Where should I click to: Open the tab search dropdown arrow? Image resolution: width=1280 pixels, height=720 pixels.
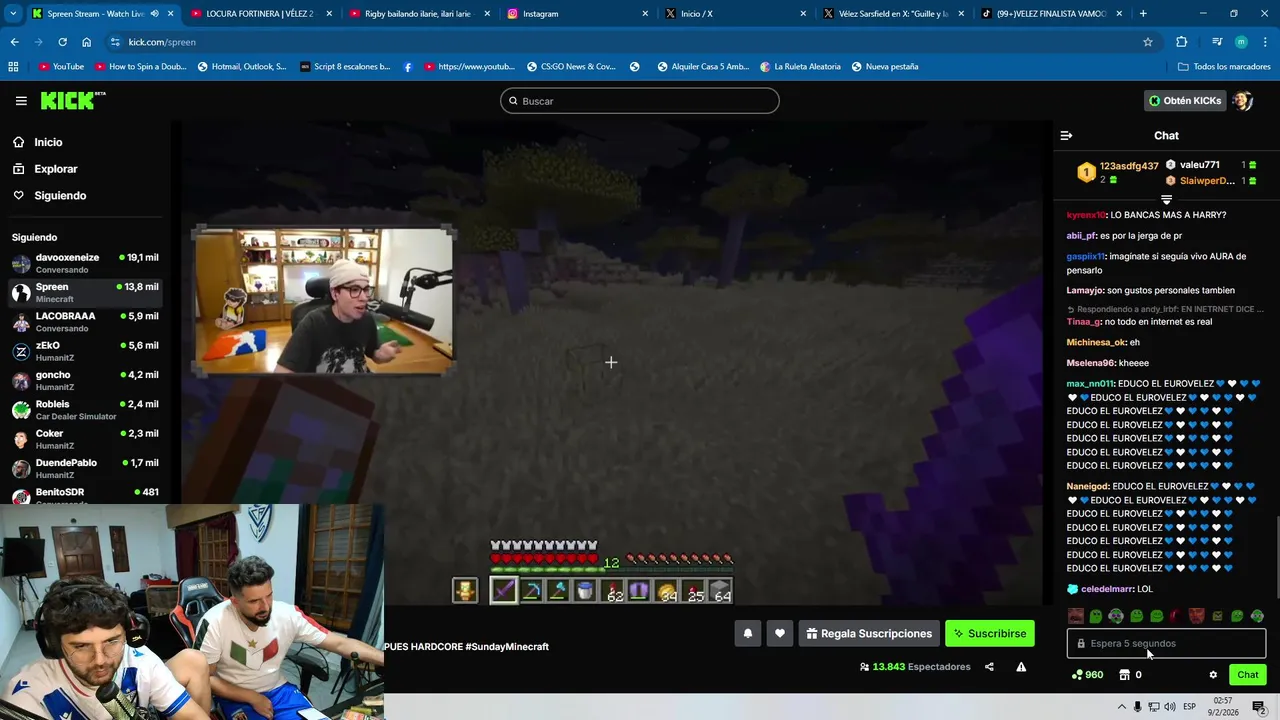(14, 14)
